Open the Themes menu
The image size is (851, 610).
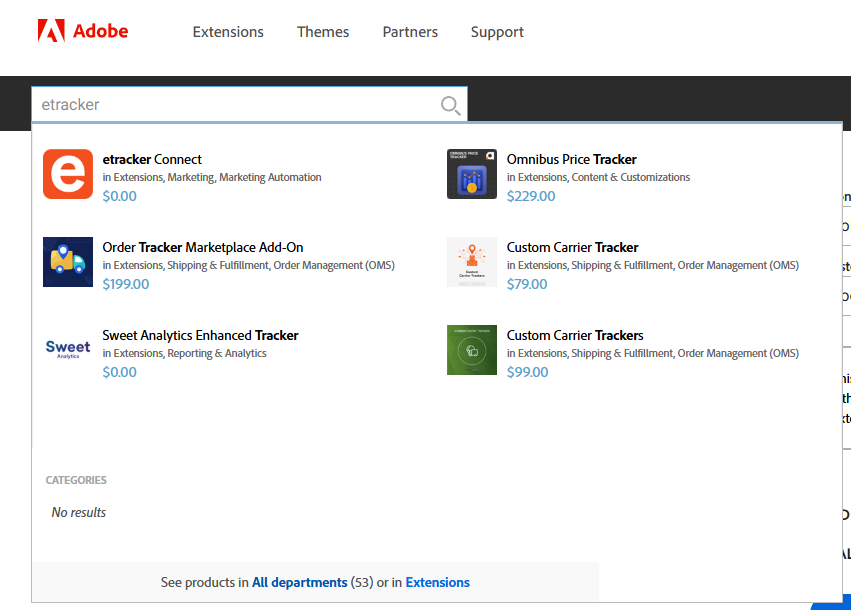323,32
